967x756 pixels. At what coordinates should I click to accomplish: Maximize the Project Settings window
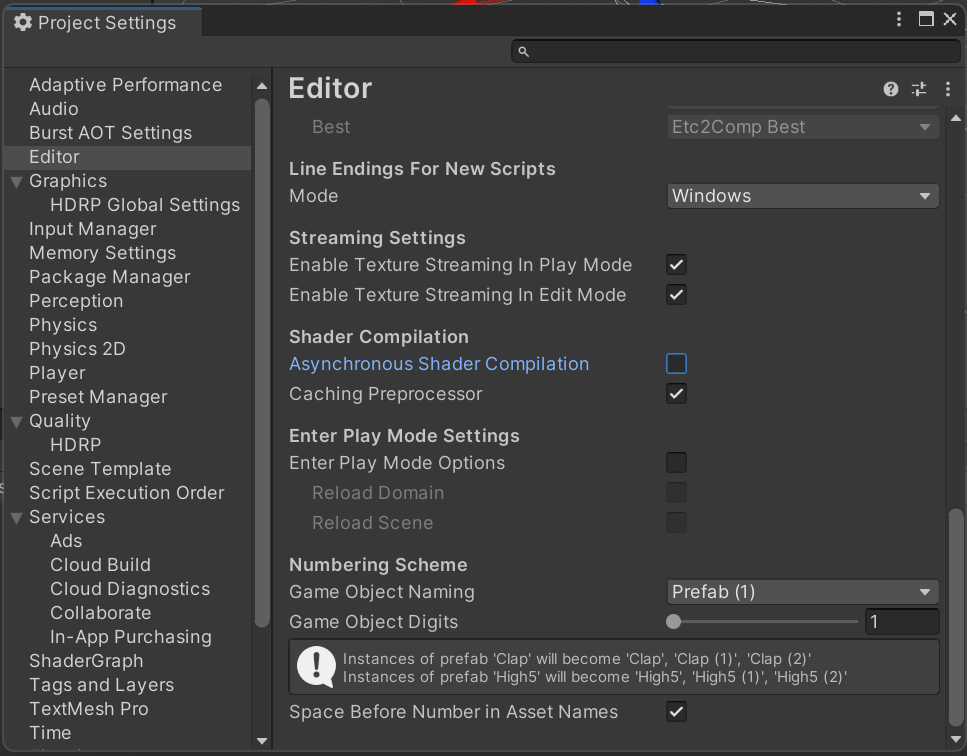[x=926, y=19]
